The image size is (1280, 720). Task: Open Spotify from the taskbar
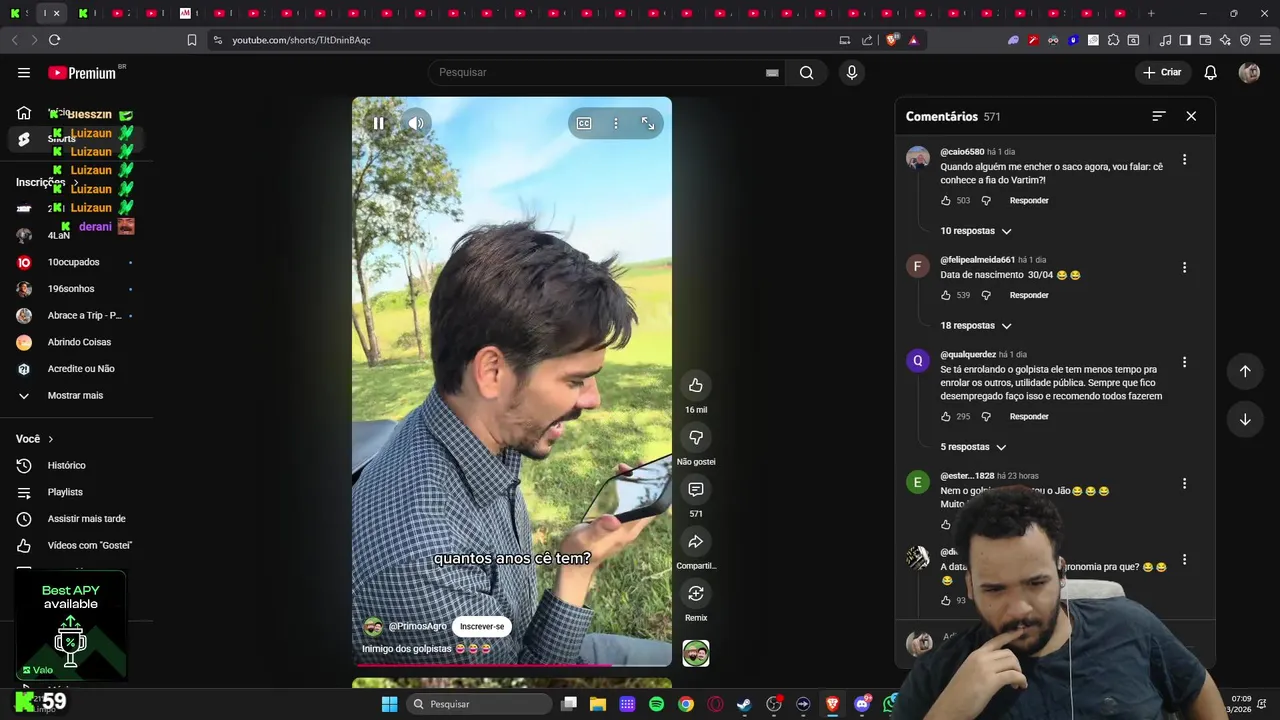coord(656,704)
